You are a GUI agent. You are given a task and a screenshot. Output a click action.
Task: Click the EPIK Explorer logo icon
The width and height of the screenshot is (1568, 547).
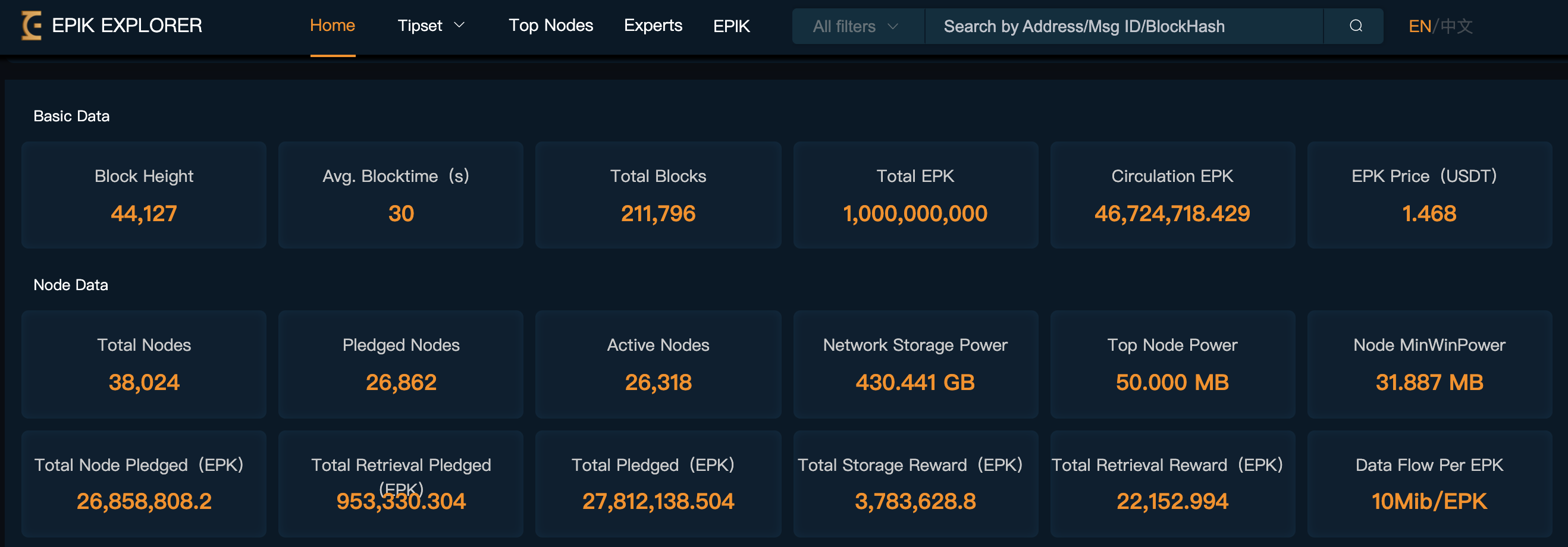point(32,26)
